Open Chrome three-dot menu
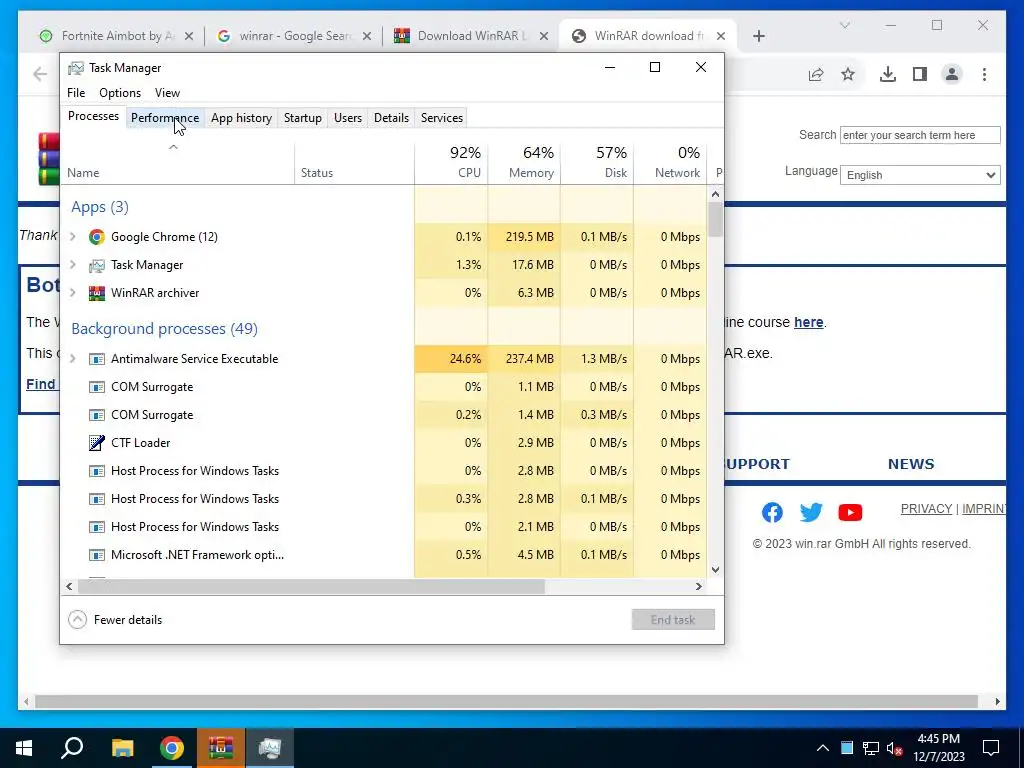The image size is (1024, 768). pos(984,74)
